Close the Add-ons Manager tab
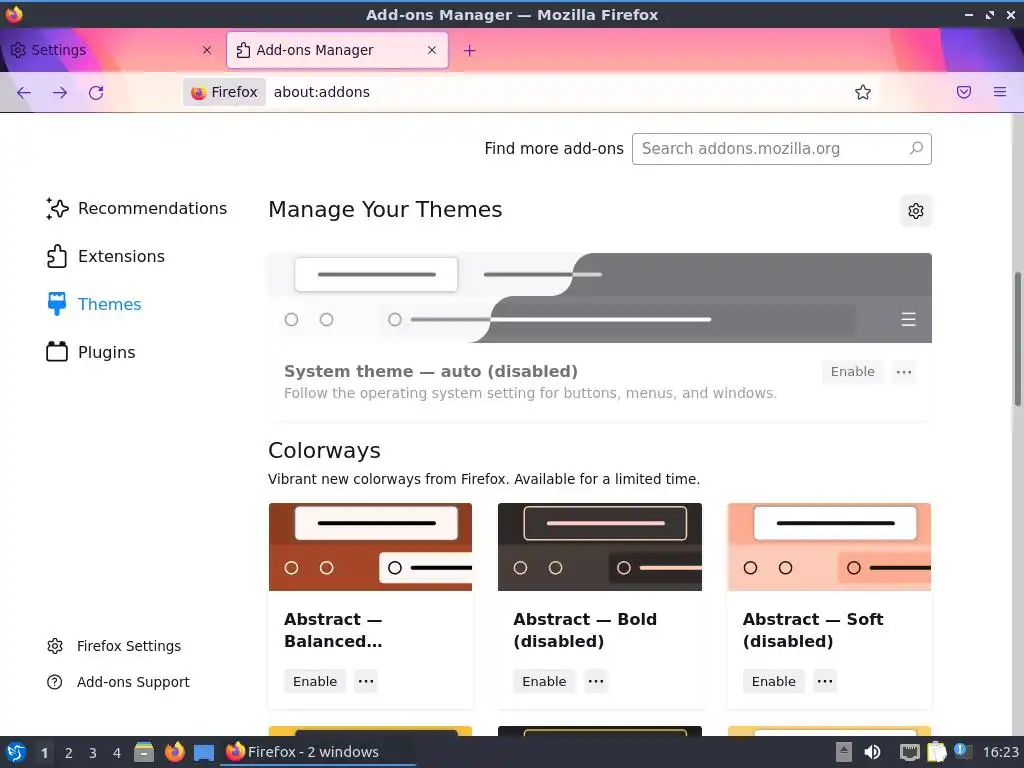The width and height of the screenshot is (1024, 768). coord(432,50)
